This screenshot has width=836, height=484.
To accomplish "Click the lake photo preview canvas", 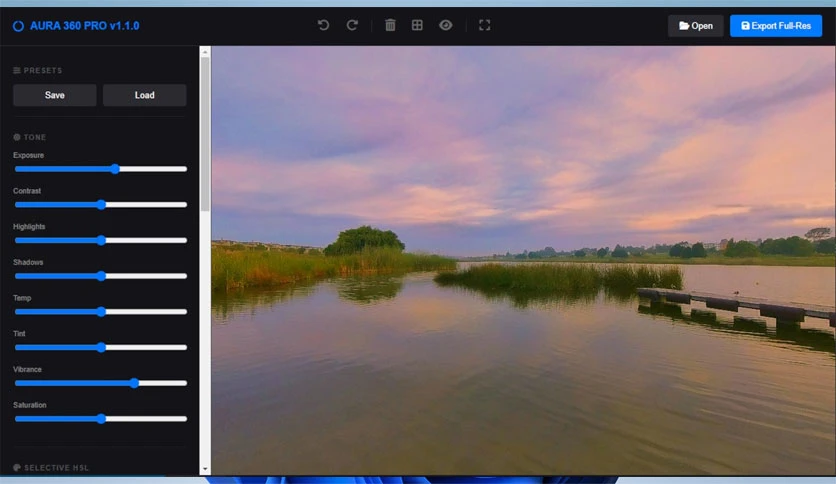I will click(523, 260).
